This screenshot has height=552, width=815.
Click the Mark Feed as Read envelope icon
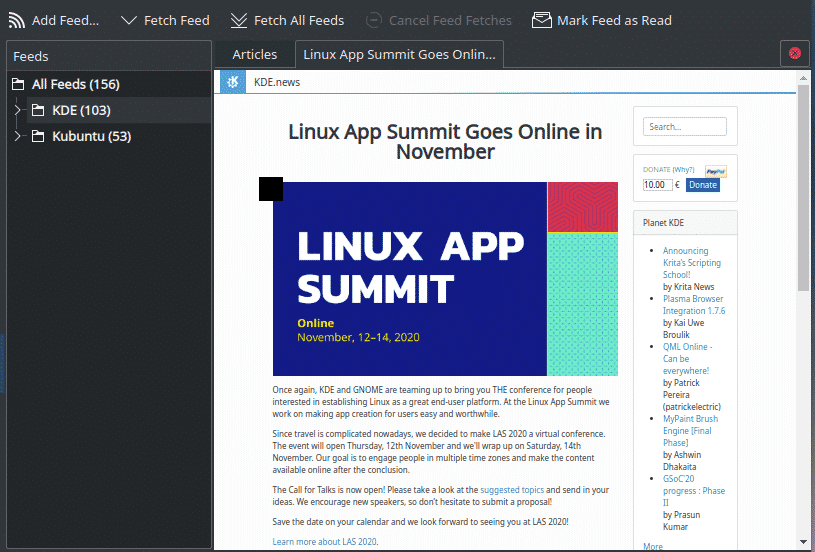pyautogui.click(x=541, y=20)
